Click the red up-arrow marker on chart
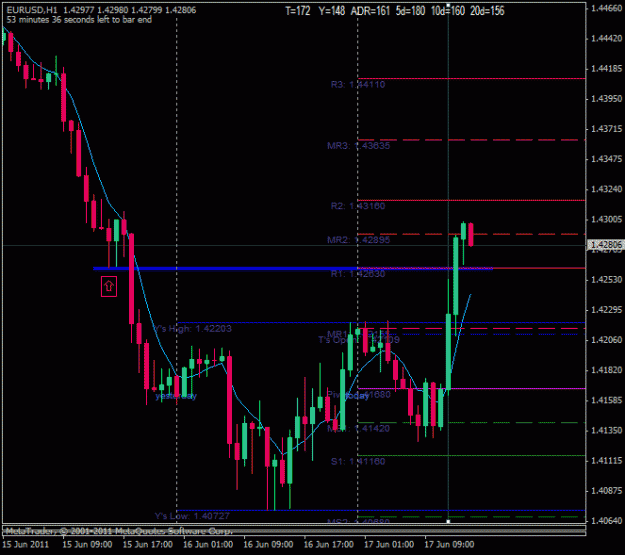The height and width of the screenshot is (555, 625). pos(109,286)
